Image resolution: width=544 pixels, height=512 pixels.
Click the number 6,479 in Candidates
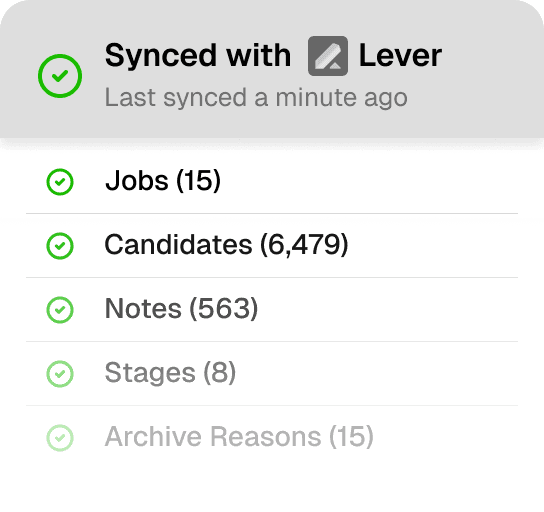(x=304, y=245)
